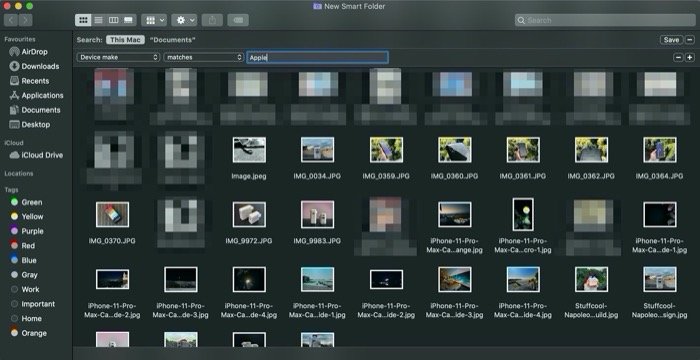Select iPhone-11-Pro-Max-Ca...ide-2.jpg file

click(386, 279)
